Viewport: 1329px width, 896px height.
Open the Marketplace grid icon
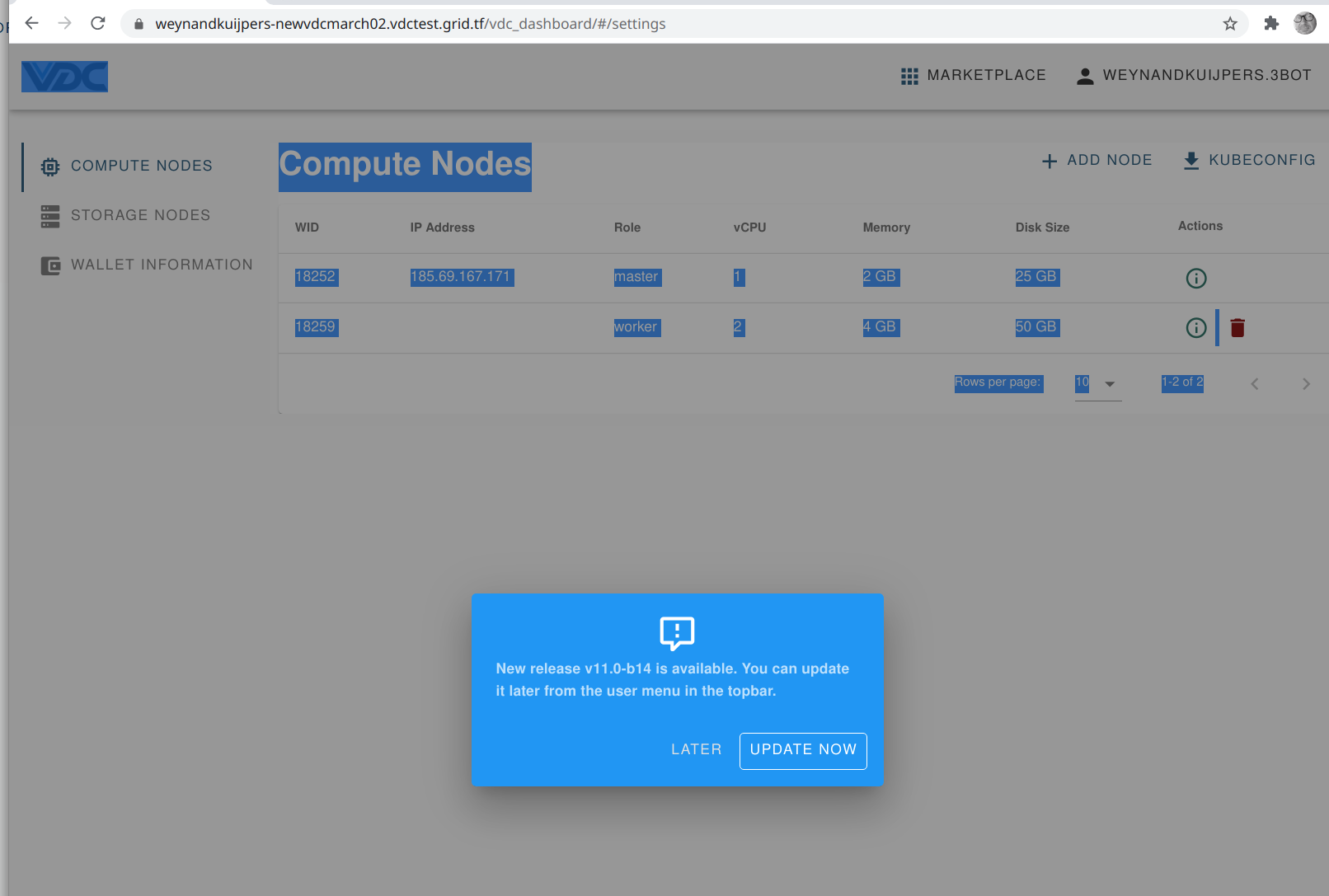[909, 75]
